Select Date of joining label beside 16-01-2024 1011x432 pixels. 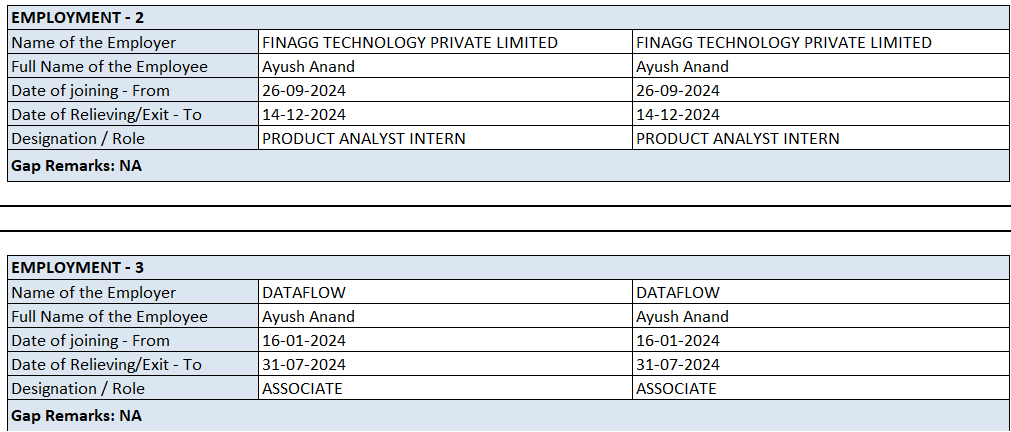point(90,340)
